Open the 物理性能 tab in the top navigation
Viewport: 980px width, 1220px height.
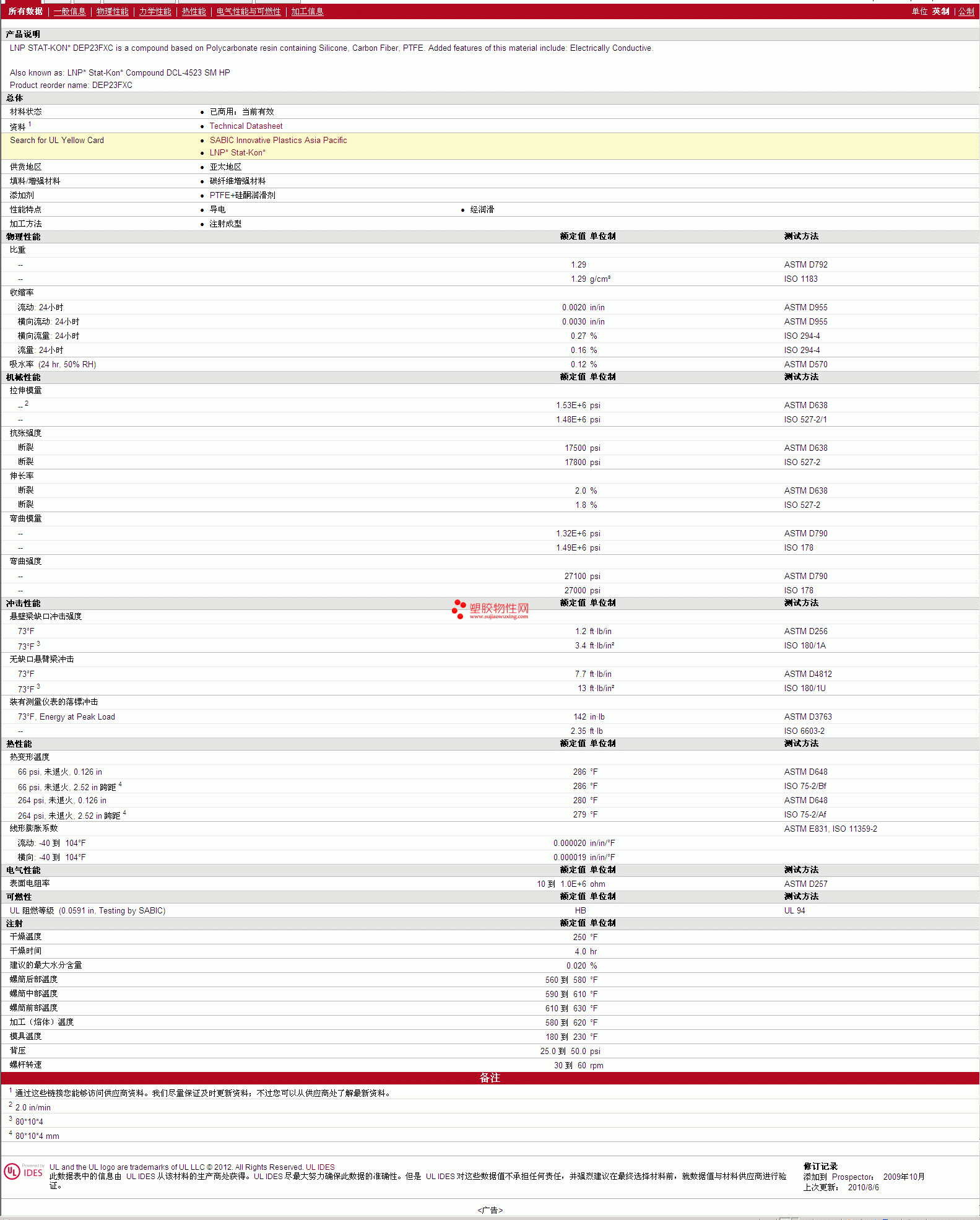(x=113, y=12)
